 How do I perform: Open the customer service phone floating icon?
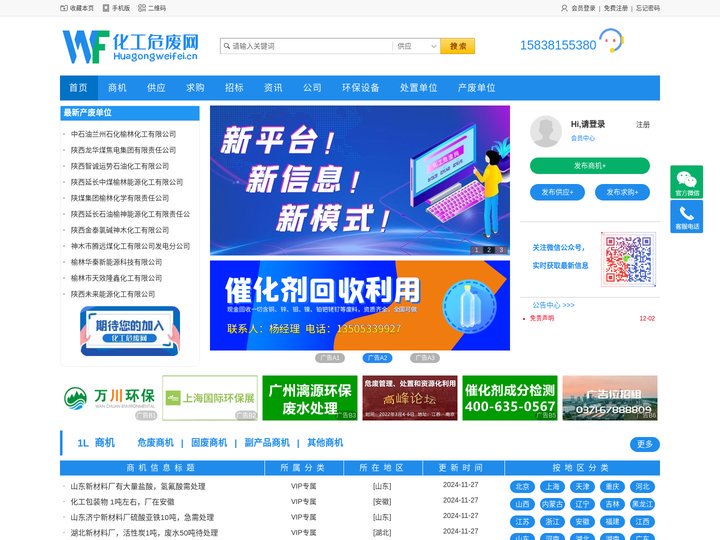click(x=686, y=216)
